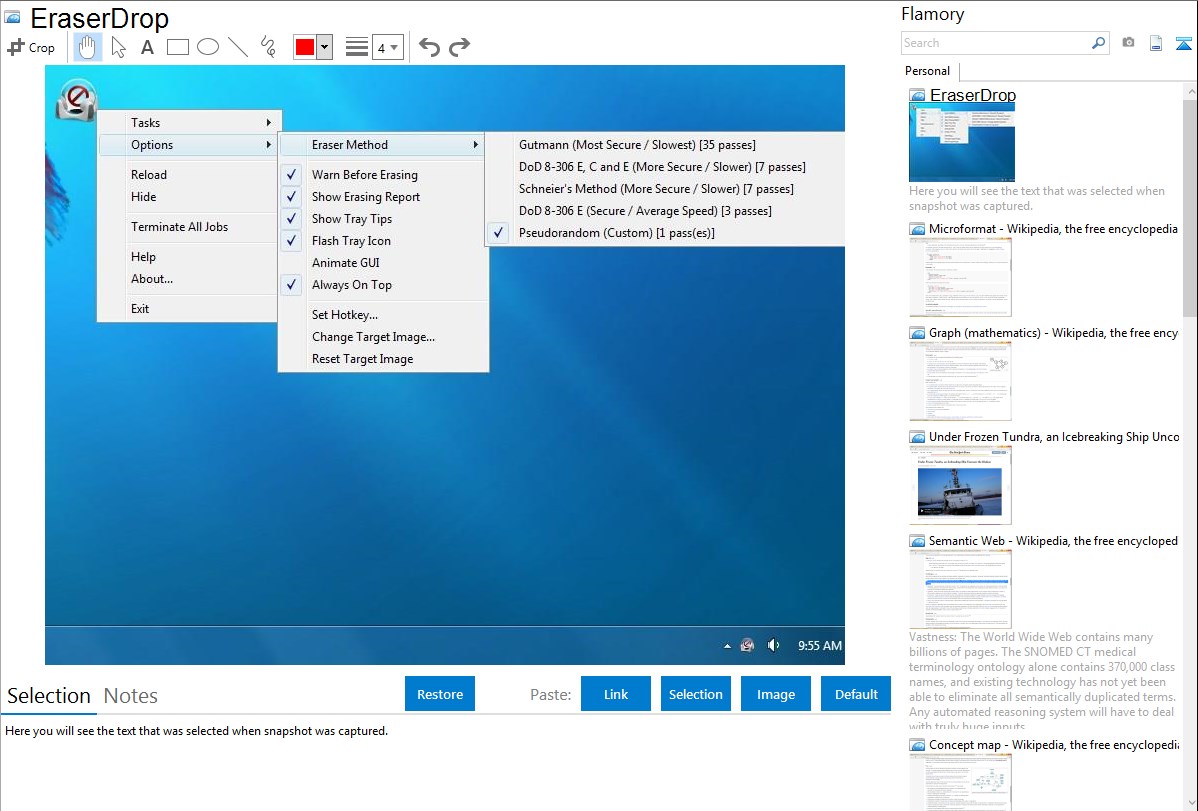Select the Crop tool

[31, 47]
